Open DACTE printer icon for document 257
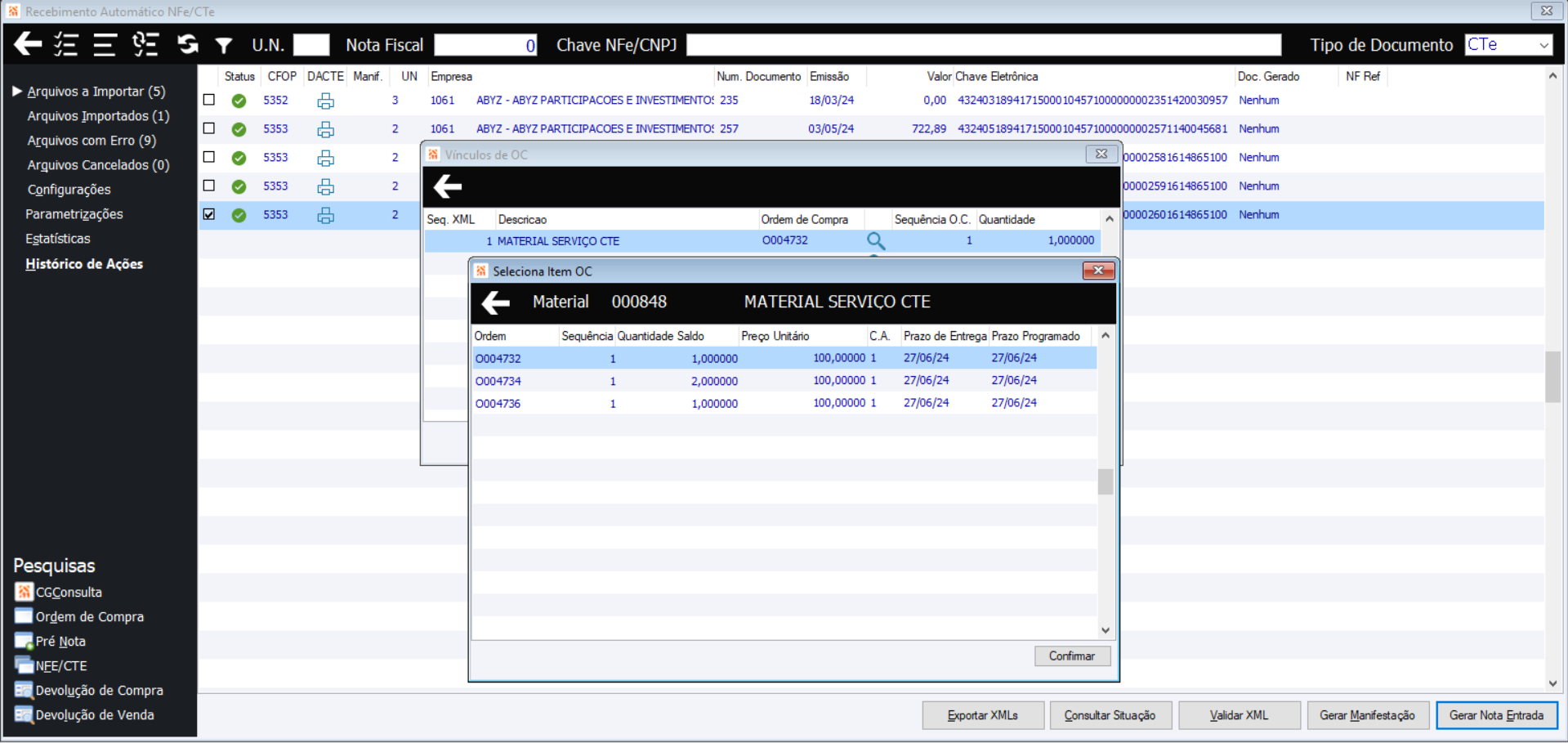The image size is (1568, 743). 325,129
